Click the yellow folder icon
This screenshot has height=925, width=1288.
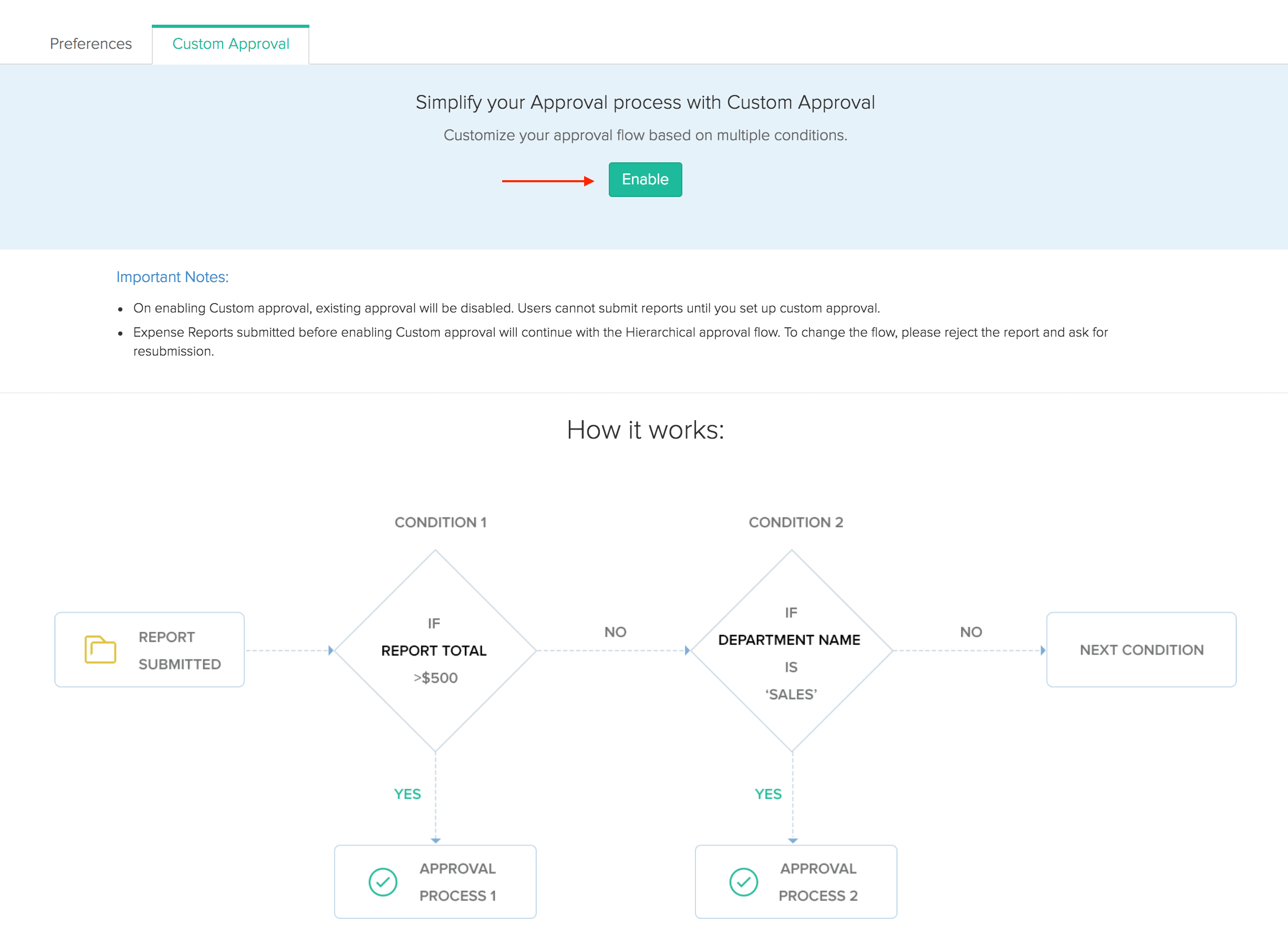tap(100, 649)
